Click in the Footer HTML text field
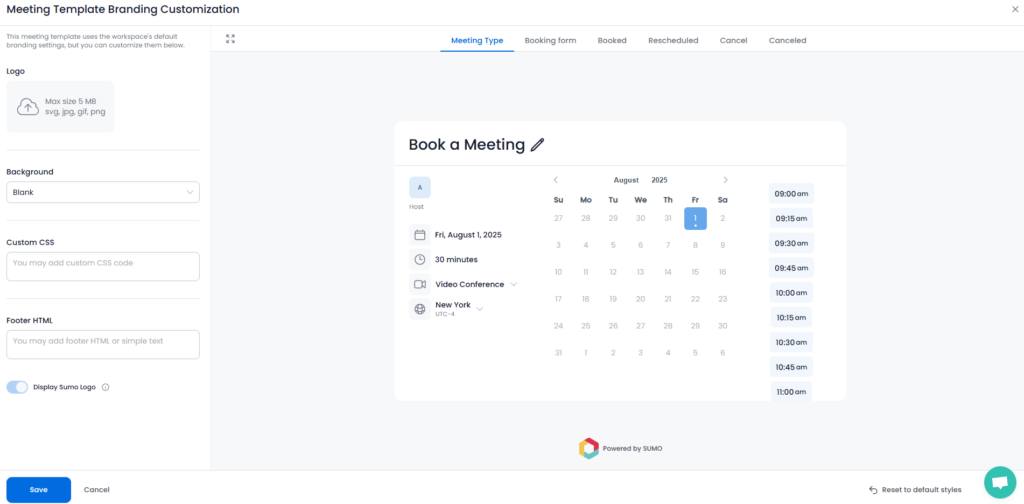Image resolution: width=1024 pixels, height=504 pixels. 103,344
